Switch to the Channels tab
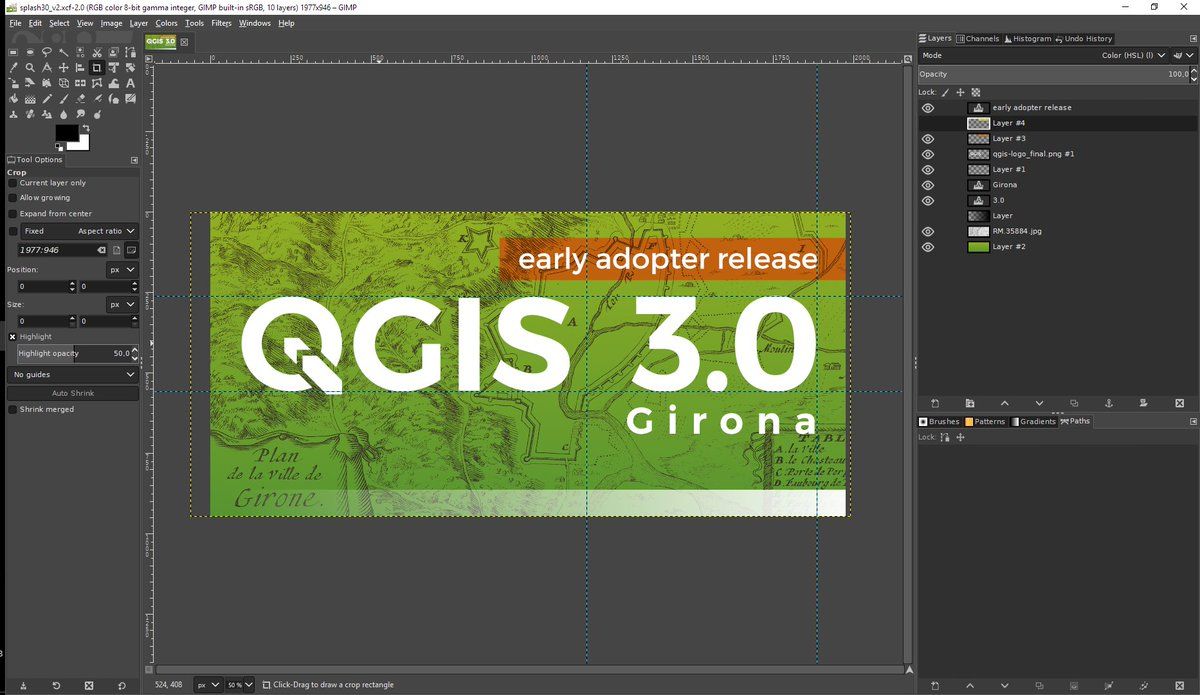Image resolution: width=1200 pixels, height=695 pixels. click(978, 39)
